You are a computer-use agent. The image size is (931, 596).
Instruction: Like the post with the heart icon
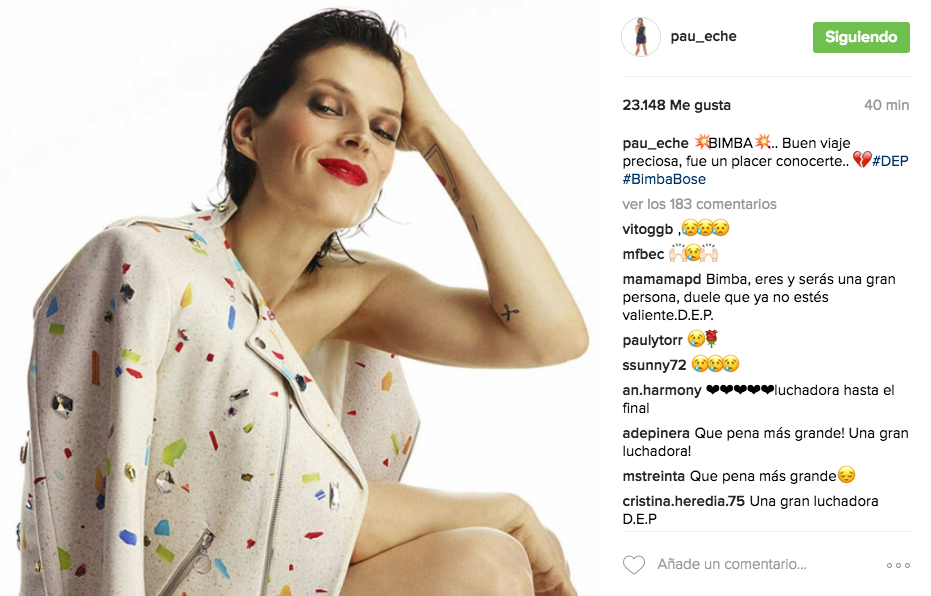[634, 565]
